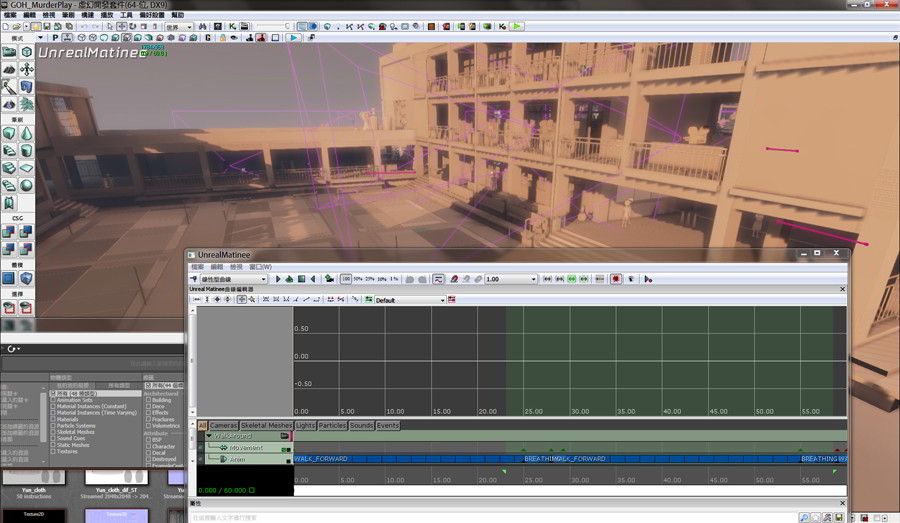Enable the Particle Systems filter checkbox
This screenshot has width=900, height=523.
click(x=53, y=426)
